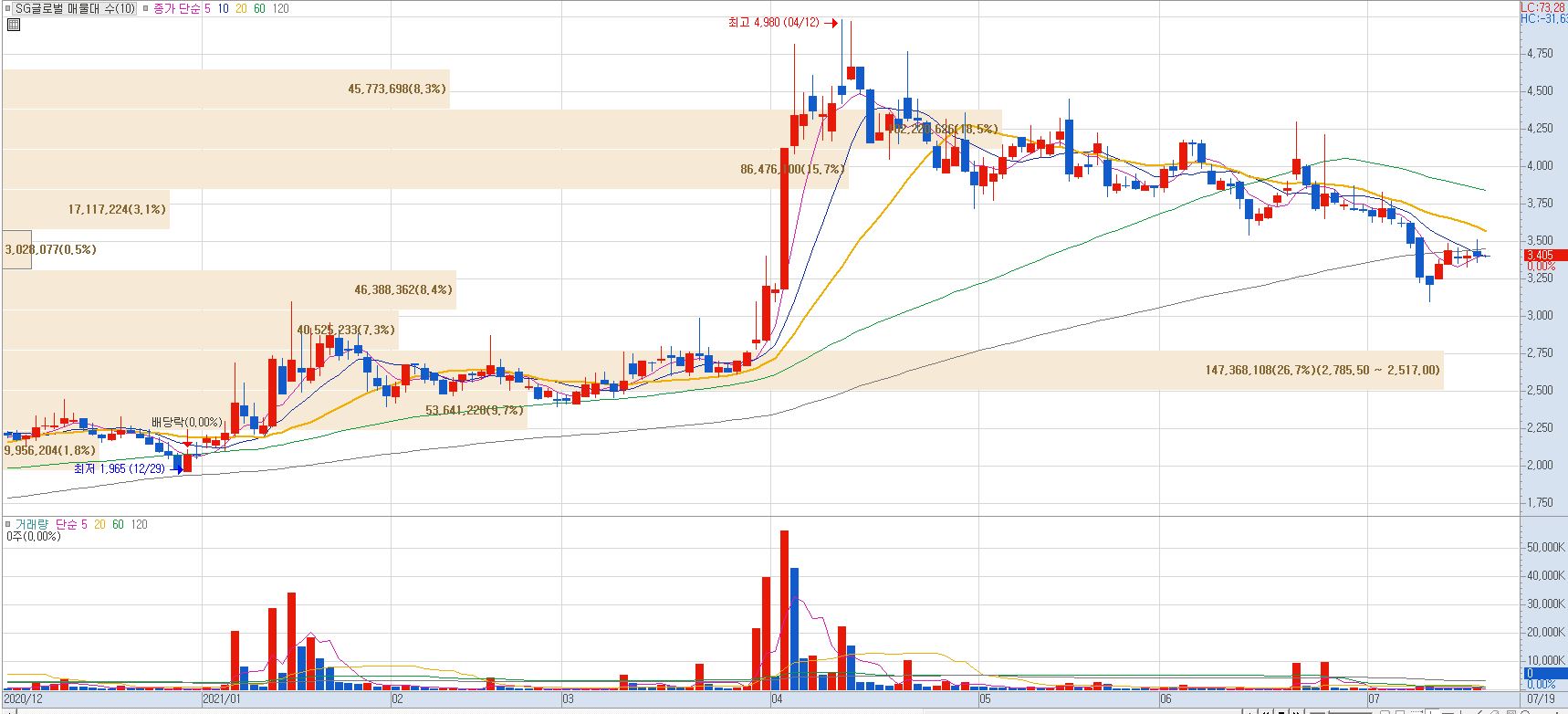Image resolution: width=1568 pixels, height=714 pixels.
Task: Click the 10,000K volume axis value
Action: 1545,660
